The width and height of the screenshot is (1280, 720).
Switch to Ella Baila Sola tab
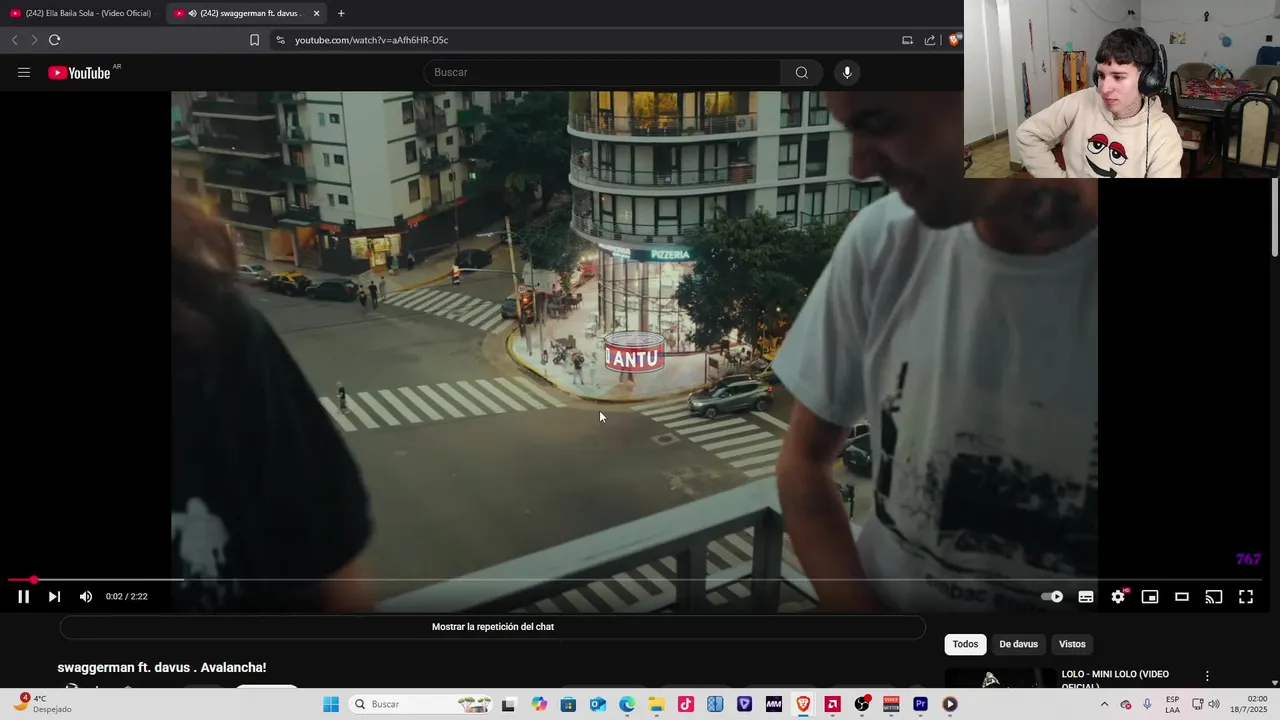click(x=82, y=13)
